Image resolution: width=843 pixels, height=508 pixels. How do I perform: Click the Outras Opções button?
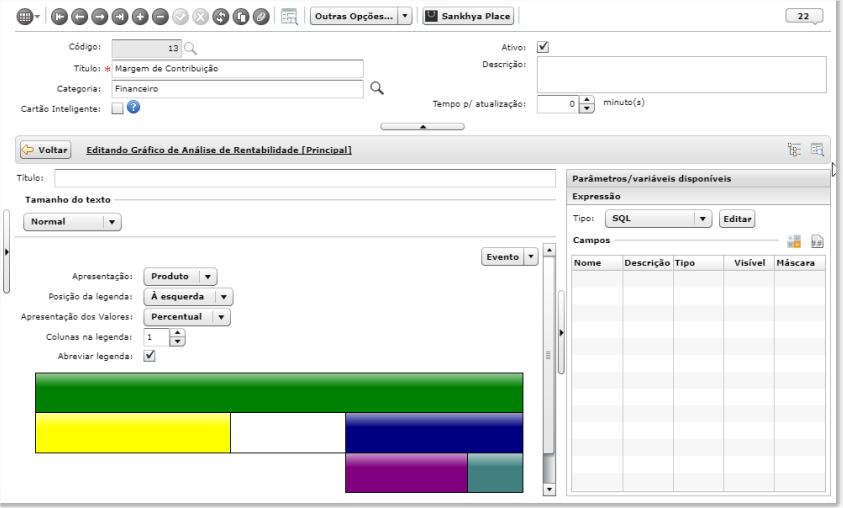(x=354, y=16)
